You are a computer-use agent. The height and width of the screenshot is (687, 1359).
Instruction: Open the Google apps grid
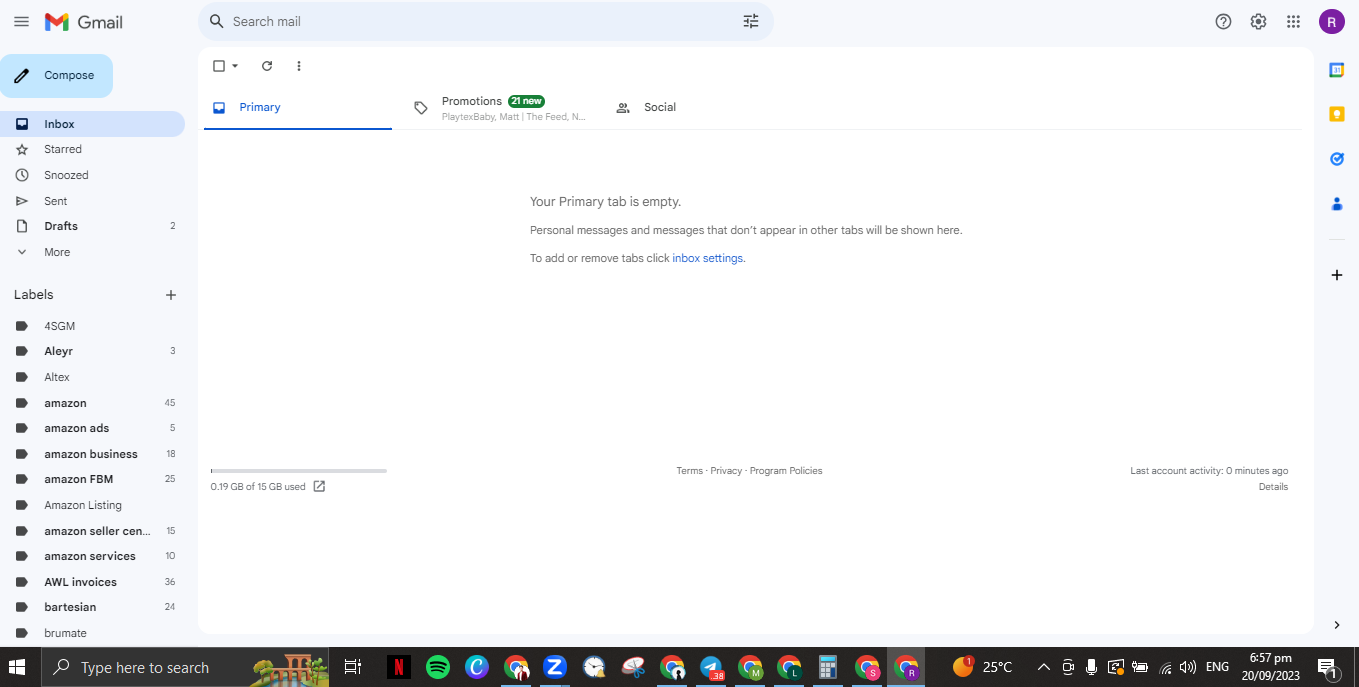coord(1293,21)
